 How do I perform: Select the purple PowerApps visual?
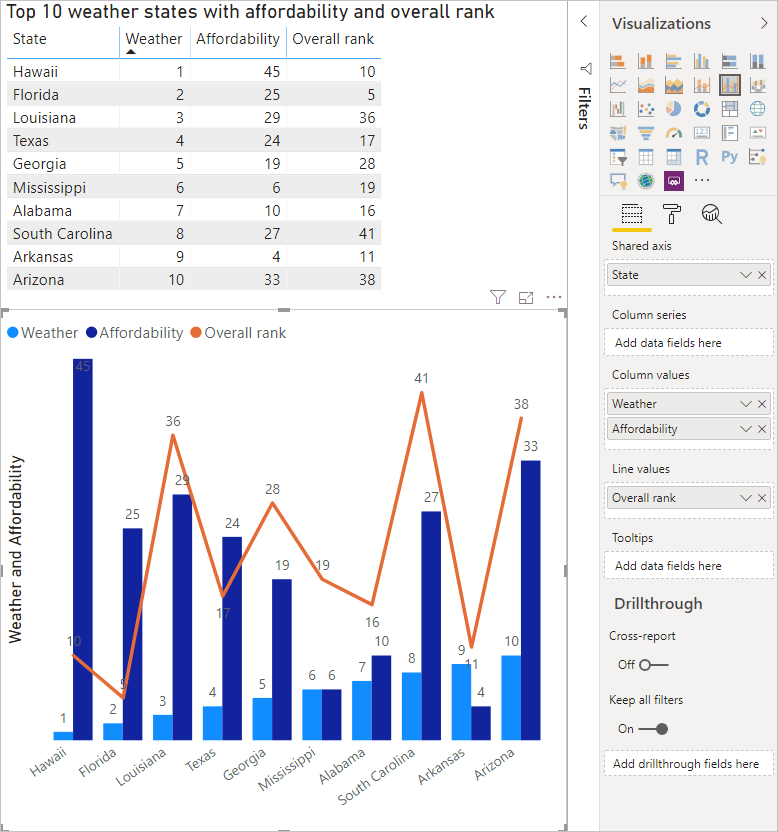(673, 181)
